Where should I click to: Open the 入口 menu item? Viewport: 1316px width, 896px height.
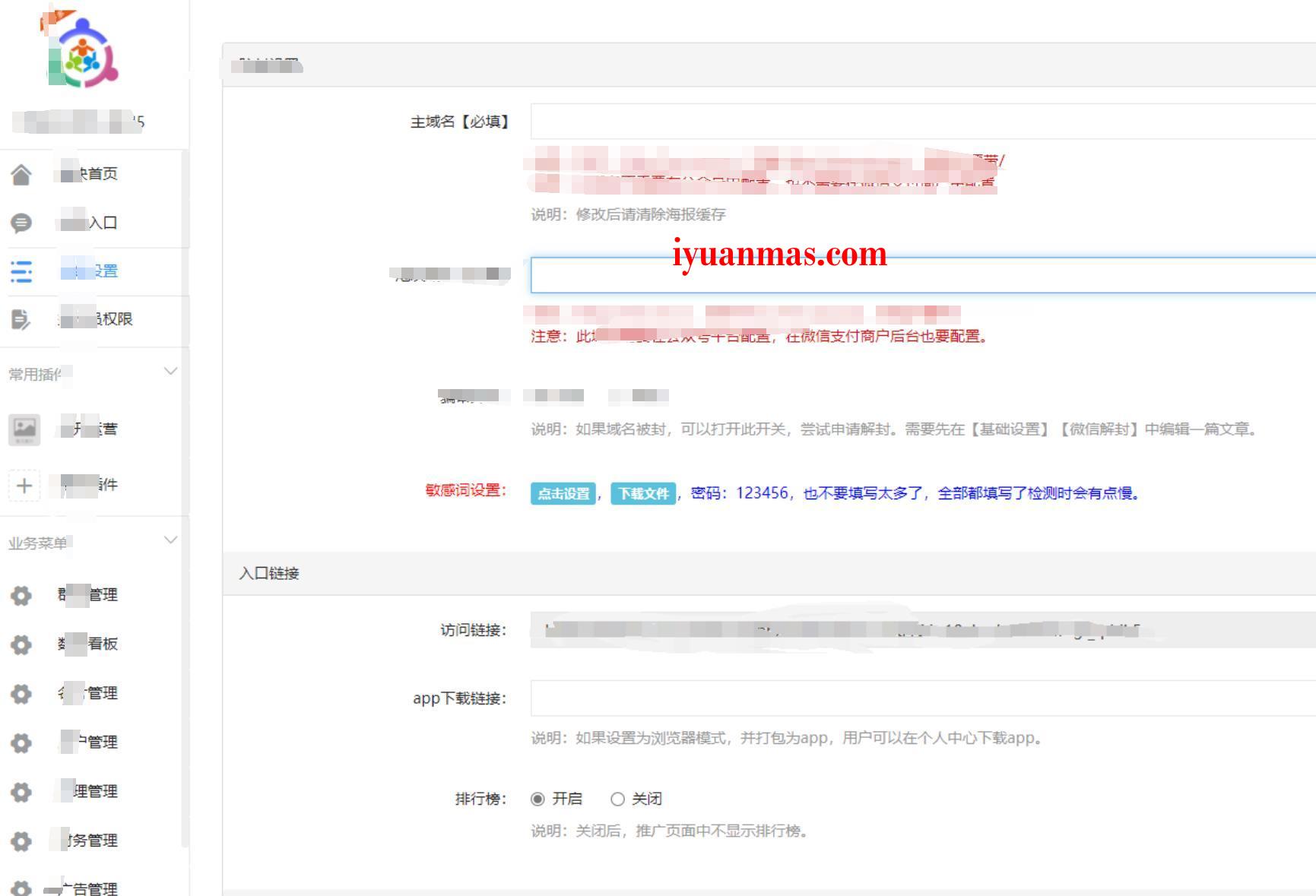click(x=94, y=223)
